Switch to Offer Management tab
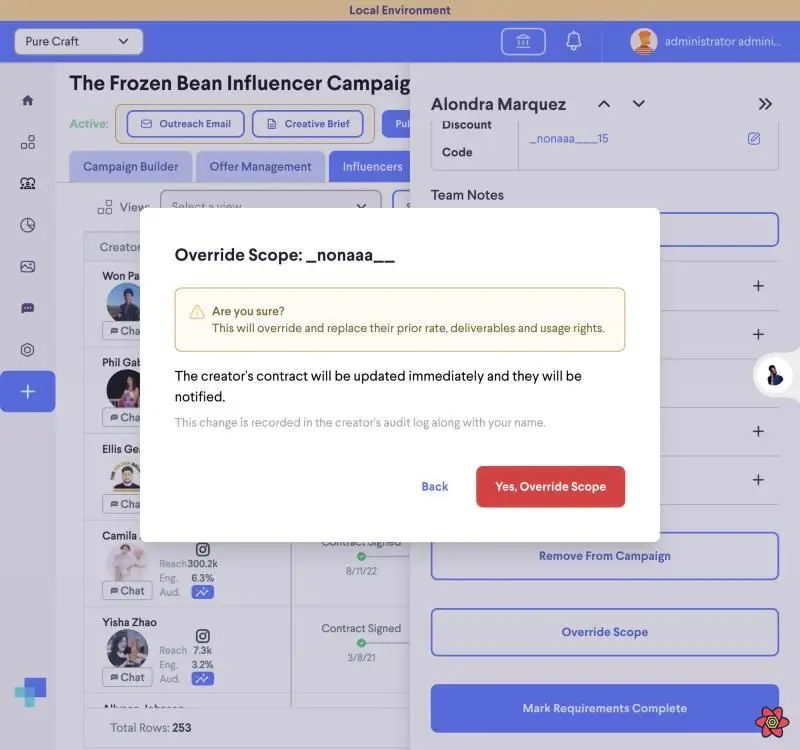Screen dimensions: 800x750 [x=260, y=166]
